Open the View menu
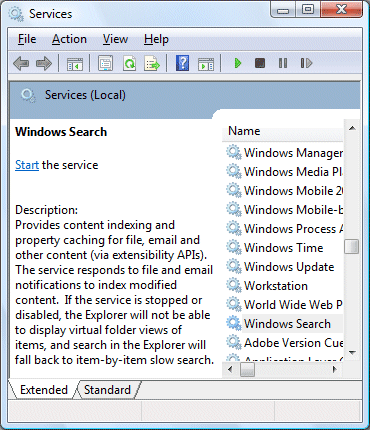This screenshot has width=370, height=430. pyautogui.click(x=115, y=39)
